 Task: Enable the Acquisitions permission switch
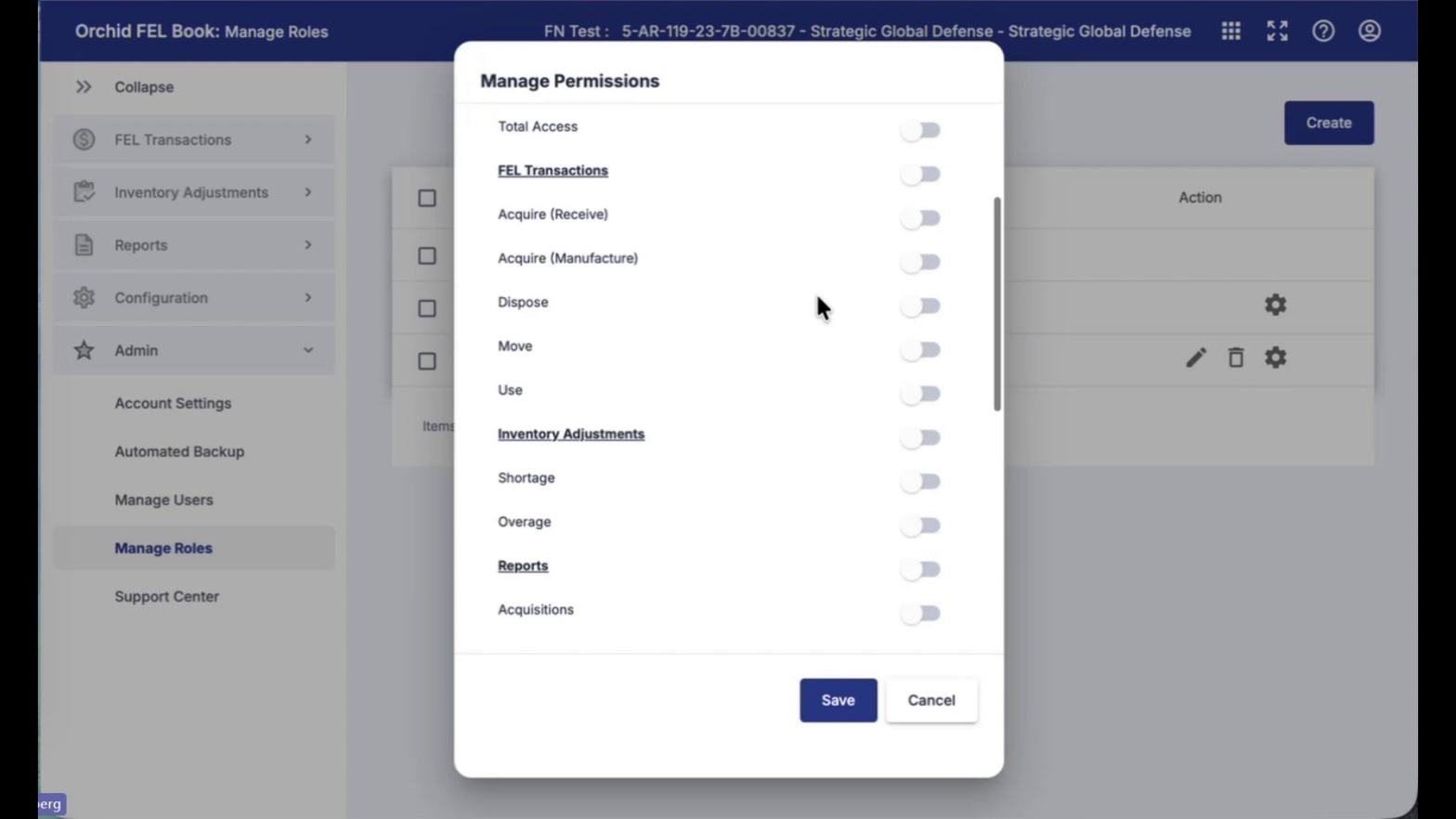tap(920, 613)
